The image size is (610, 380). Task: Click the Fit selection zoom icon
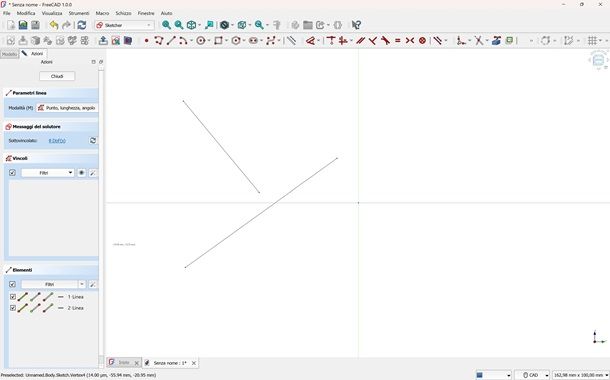point(179,25)
